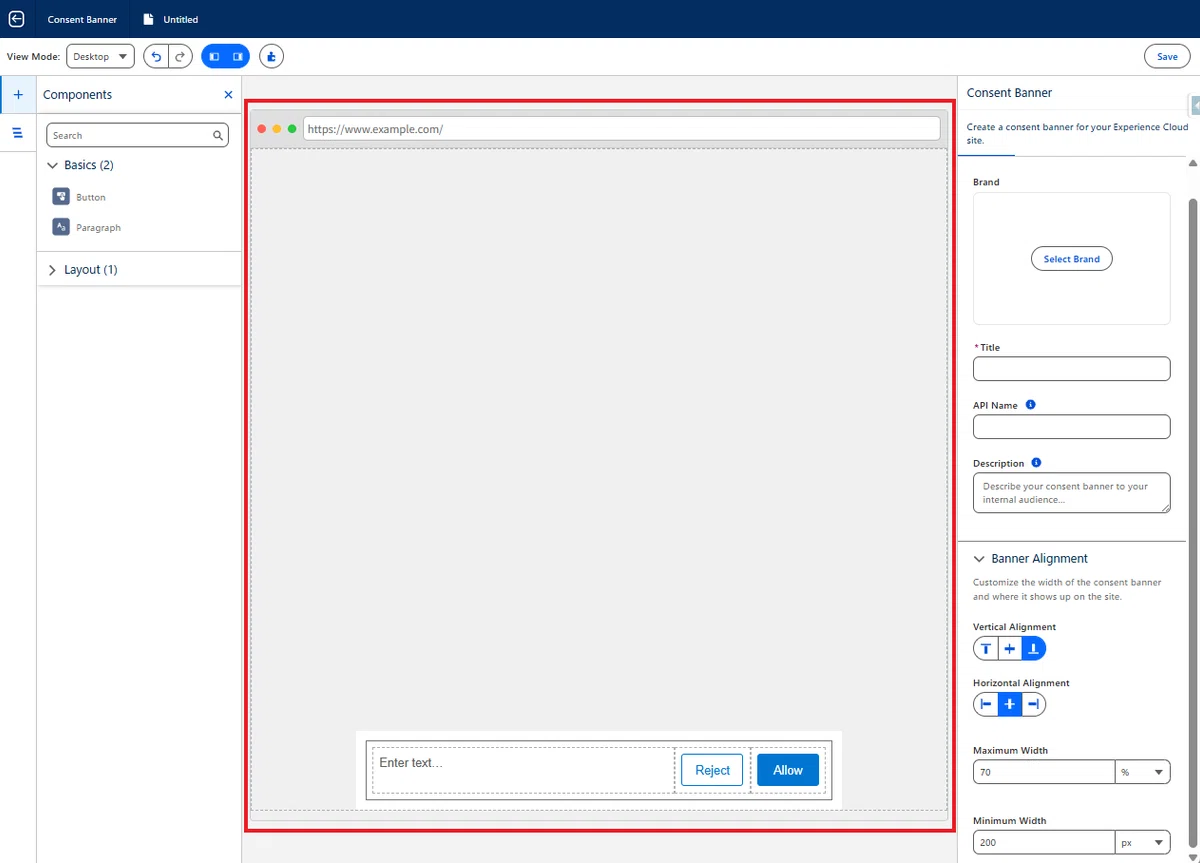This screenshot has width=1200, height=863.
Task: Open the Maximum Width unit dropdown
Action: click(x=1143, y=772)
